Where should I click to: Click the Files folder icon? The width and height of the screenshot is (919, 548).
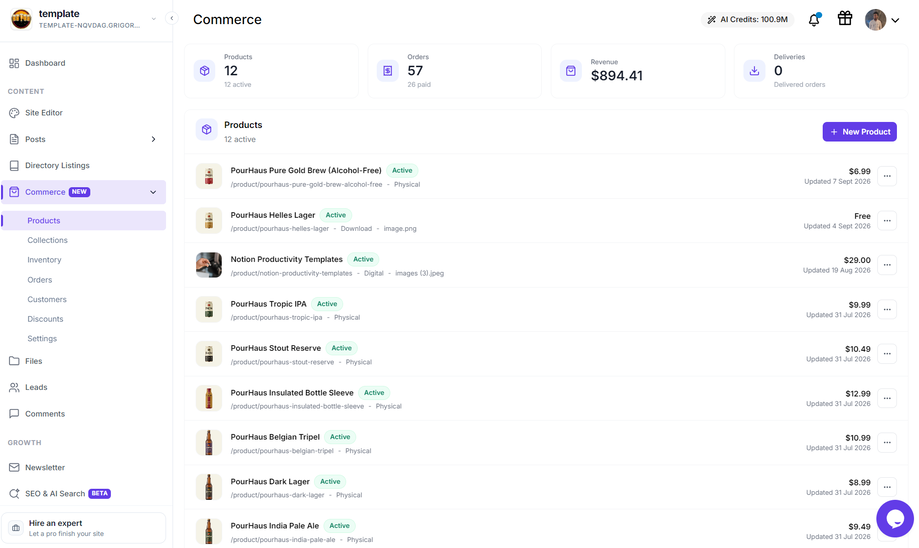click(14, 361)
